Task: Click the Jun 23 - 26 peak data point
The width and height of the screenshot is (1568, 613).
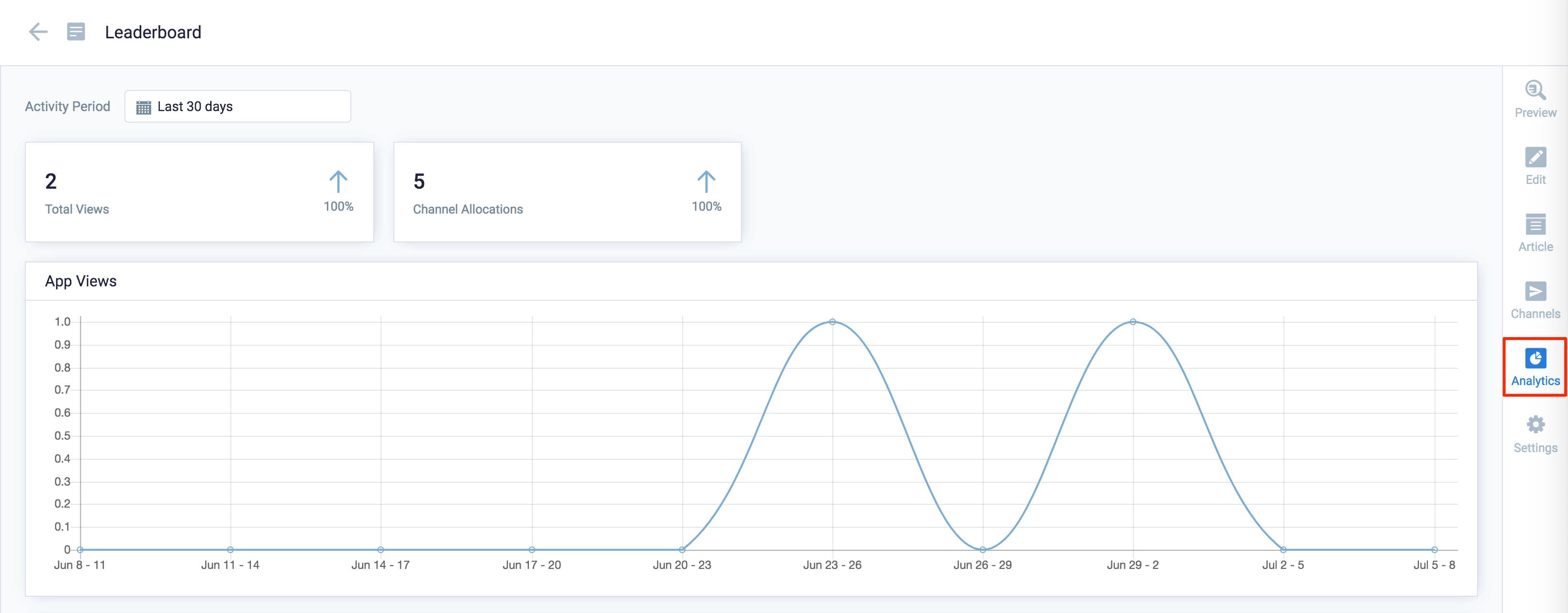Action: point(832,322)
